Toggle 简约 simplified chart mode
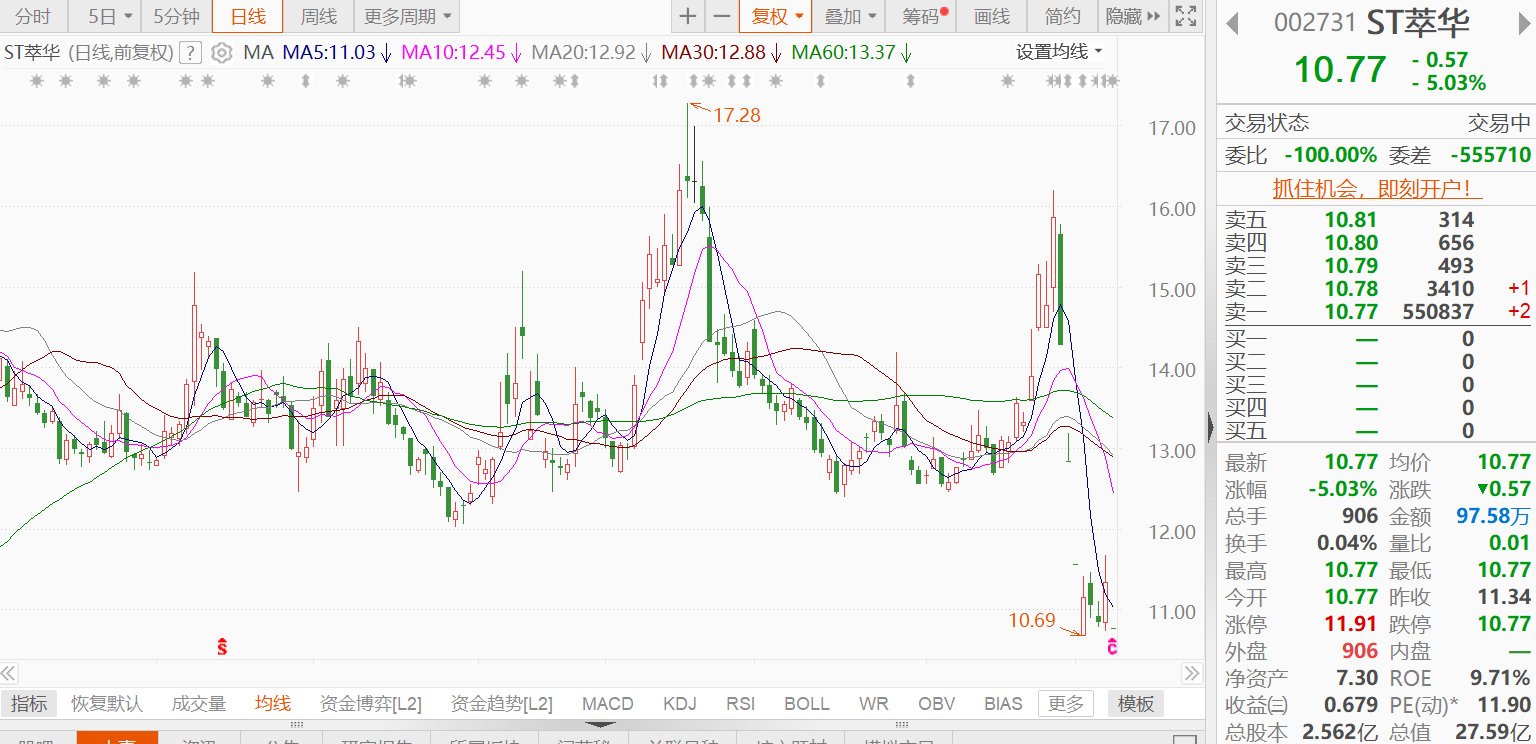Viewport: 1536px width, 744px height. [x=1063, y=17]
